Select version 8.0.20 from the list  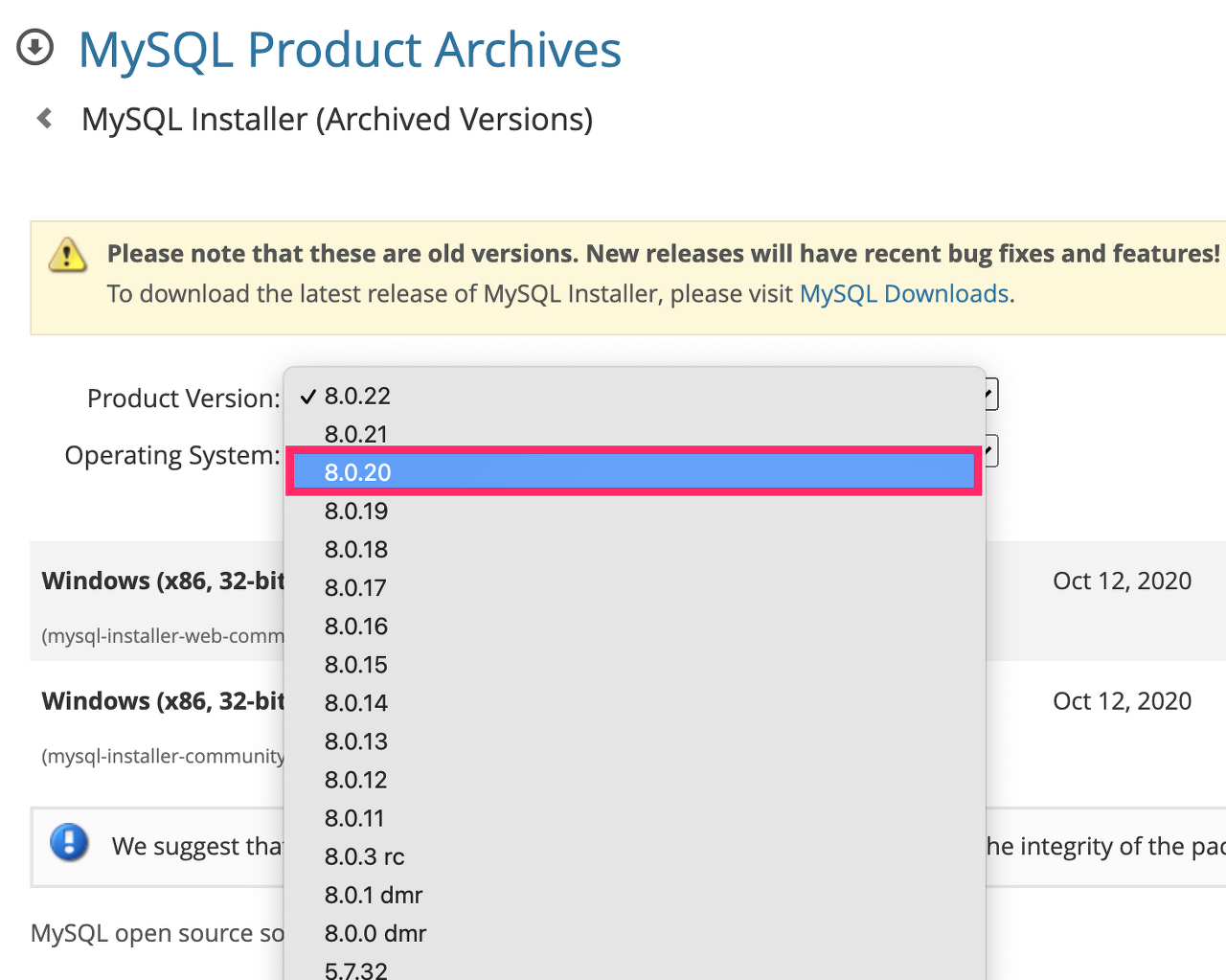tap(358, 472)
